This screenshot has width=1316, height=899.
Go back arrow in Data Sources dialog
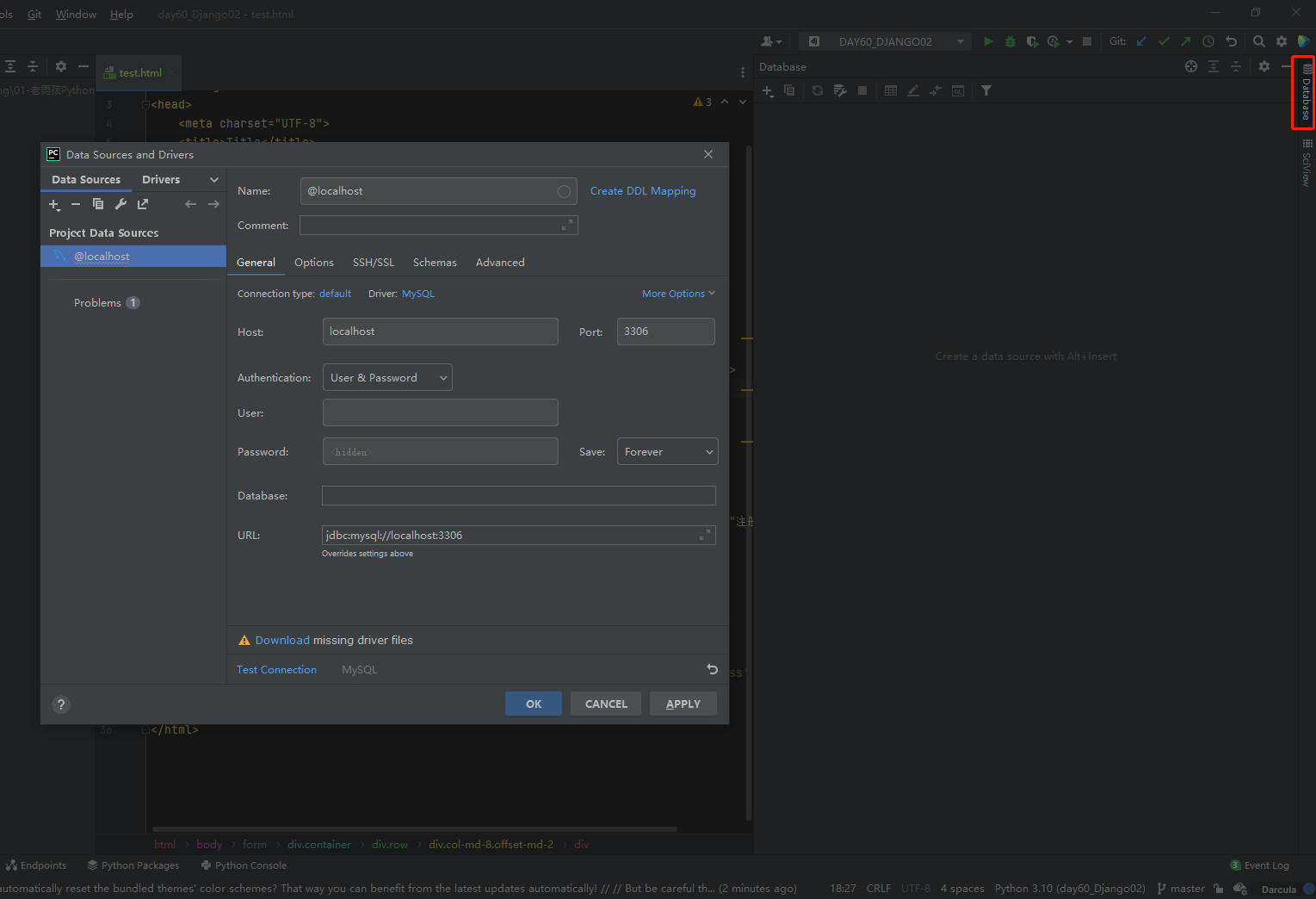point(190,204)
